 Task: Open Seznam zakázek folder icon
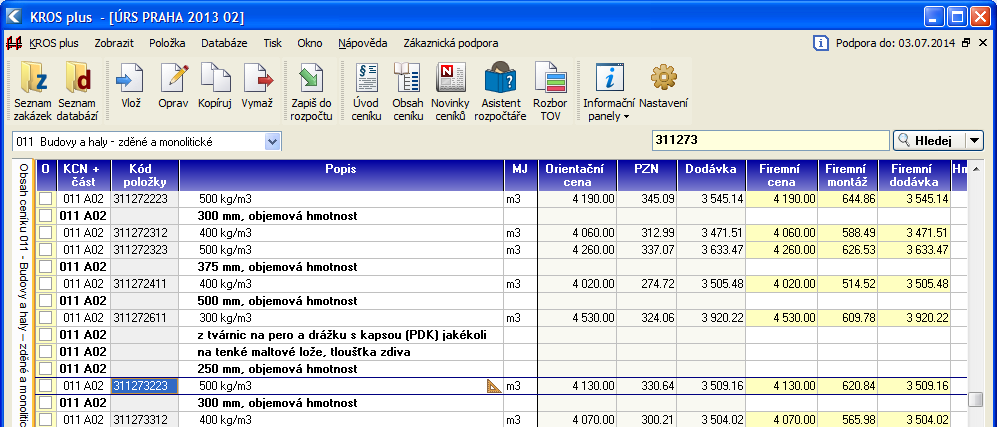pyautogui.click(x=33, y=78)
